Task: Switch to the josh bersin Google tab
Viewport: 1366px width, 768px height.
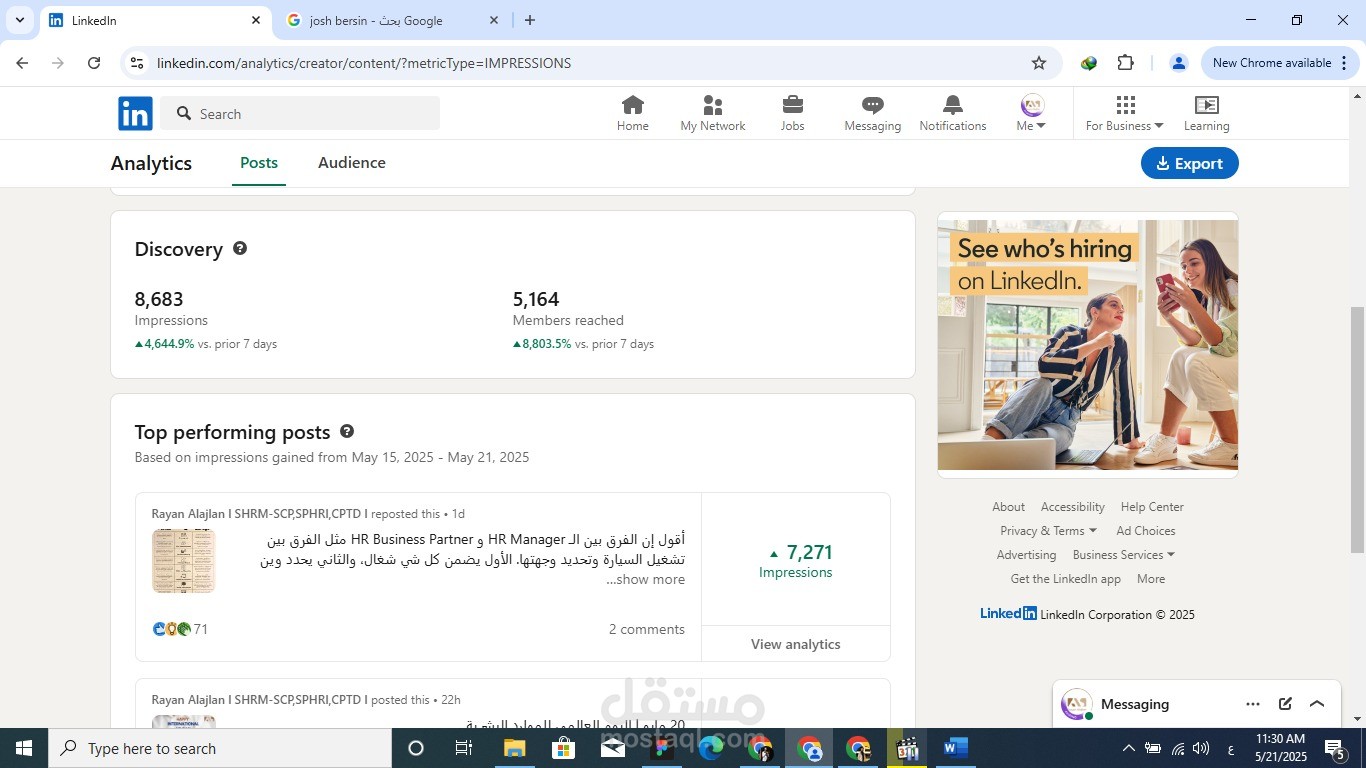Action: (x=393, y=20)
